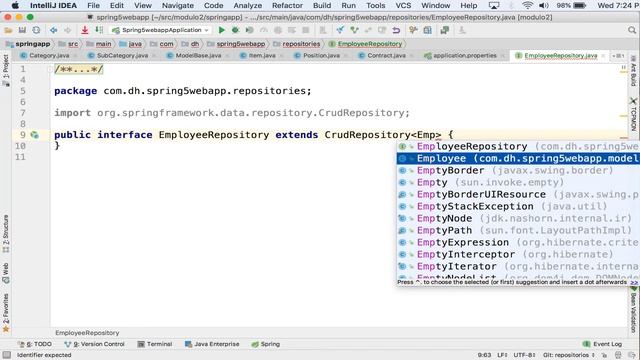Screen dimensions: 640x360
Task: Open the Z: Structure tool window
Action: point(6,233)
